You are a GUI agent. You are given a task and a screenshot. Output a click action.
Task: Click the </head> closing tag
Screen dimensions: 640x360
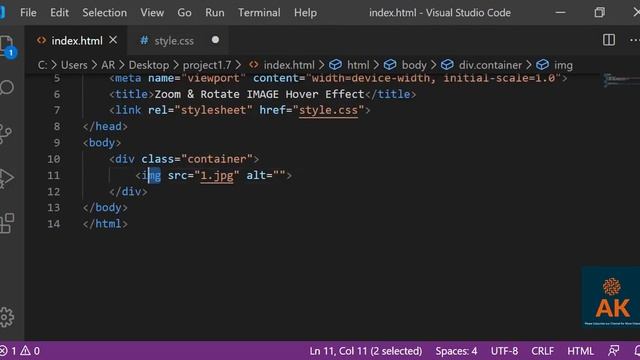(x=105, y=127)
